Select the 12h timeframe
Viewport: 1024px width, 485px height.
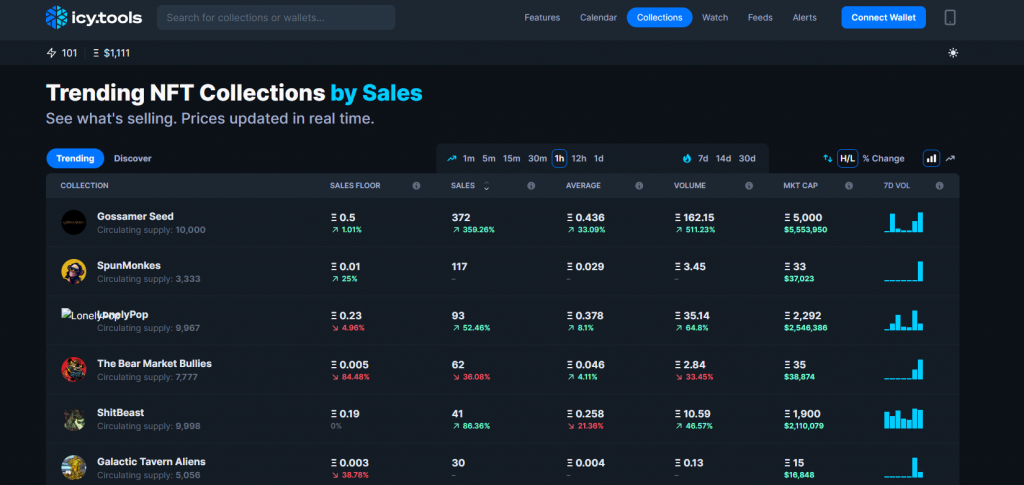(579, 159)
